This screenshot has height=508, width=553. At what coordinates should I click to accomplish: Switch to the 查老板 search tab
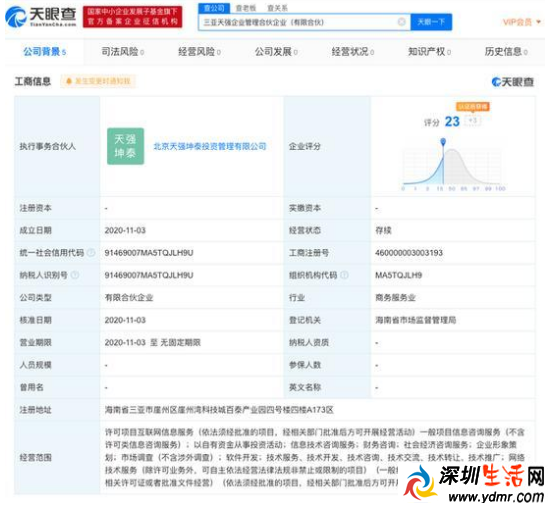[245, 8]
